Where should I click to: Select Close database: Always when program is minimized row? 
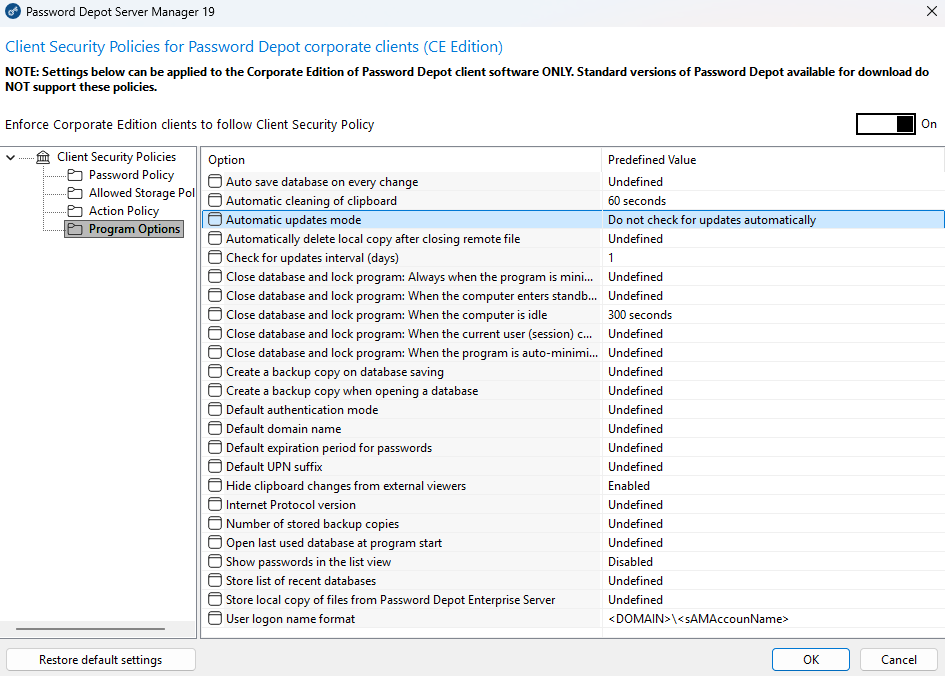[573, 277]
